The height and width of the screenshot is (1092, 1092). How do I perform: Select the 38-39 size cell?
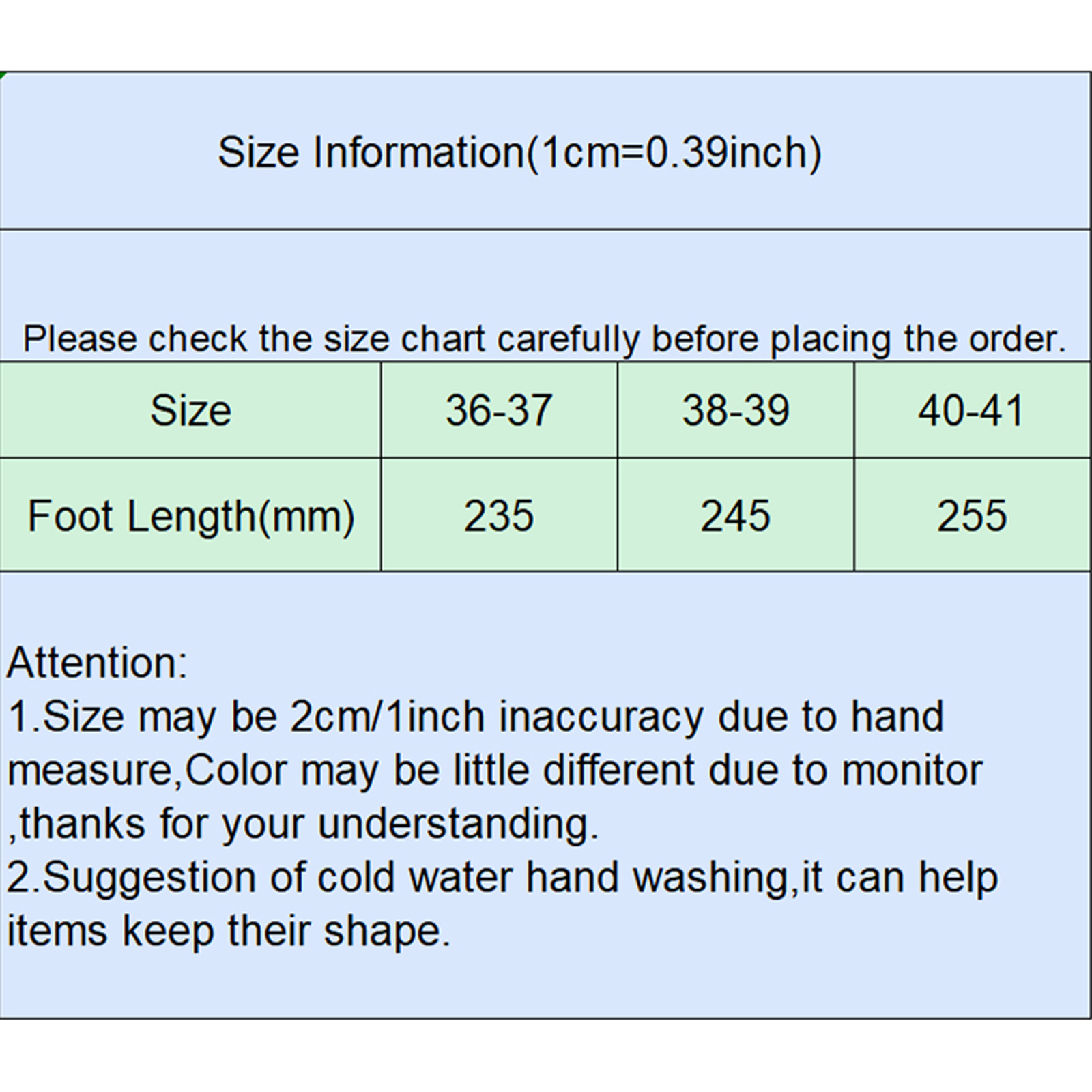(736, 410)
